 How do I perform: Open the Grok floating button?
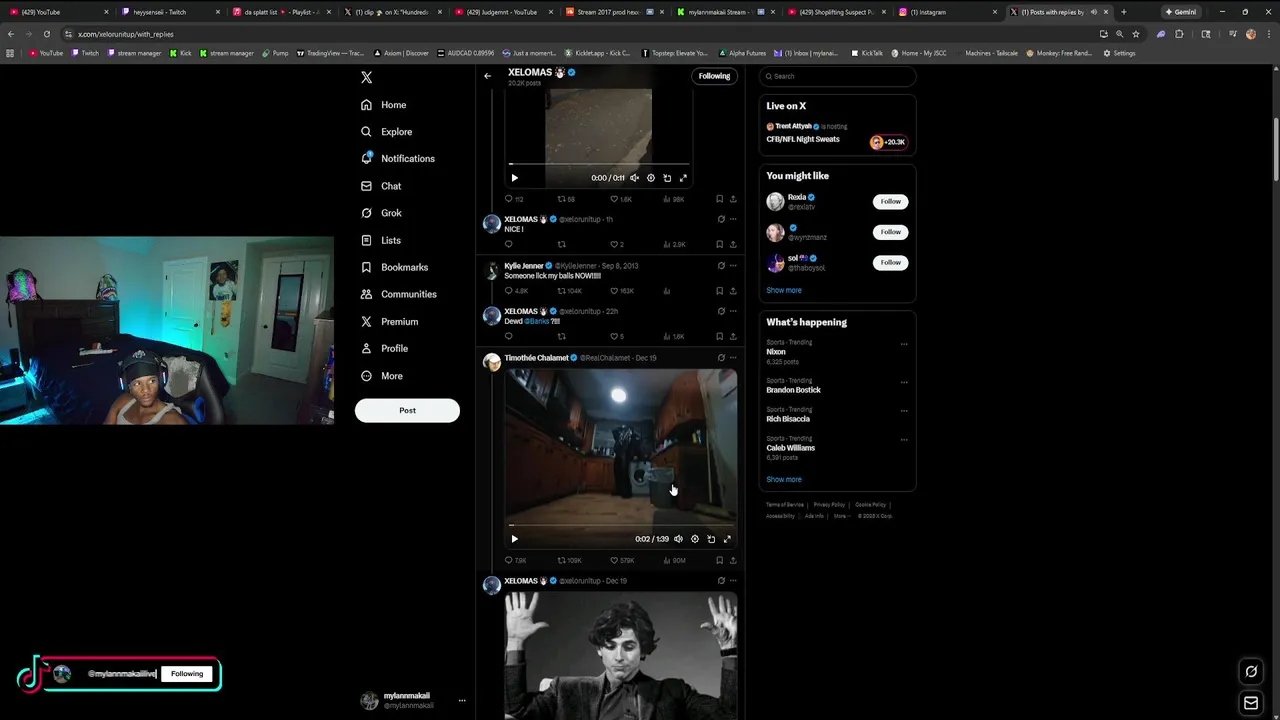tap(1250, 672)
